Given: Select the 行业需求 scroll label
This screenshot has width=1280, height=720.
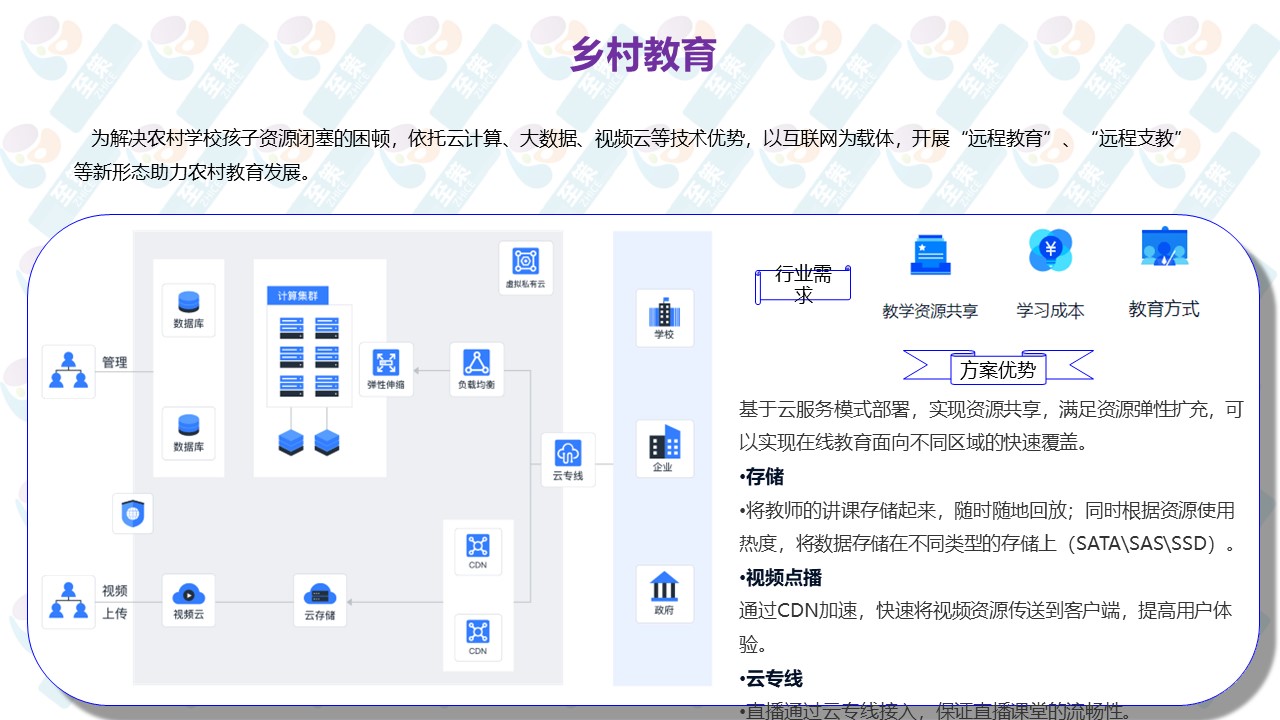Looking at the screenshot, I should 803,284.
